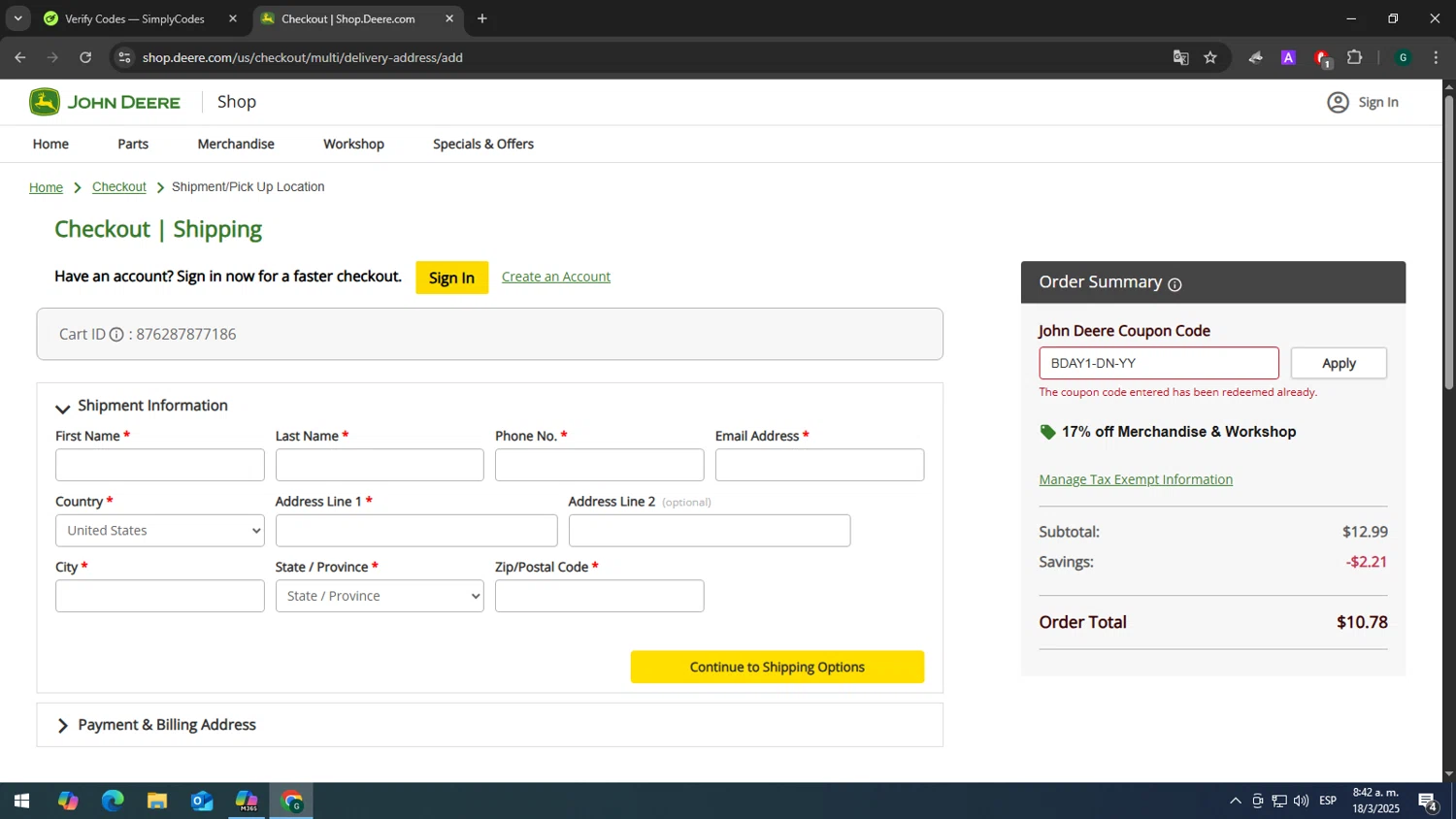Open the Windows Start menu
Image resolution: width=1456 pixels, height=819 pixels.
tap(21, 801)
